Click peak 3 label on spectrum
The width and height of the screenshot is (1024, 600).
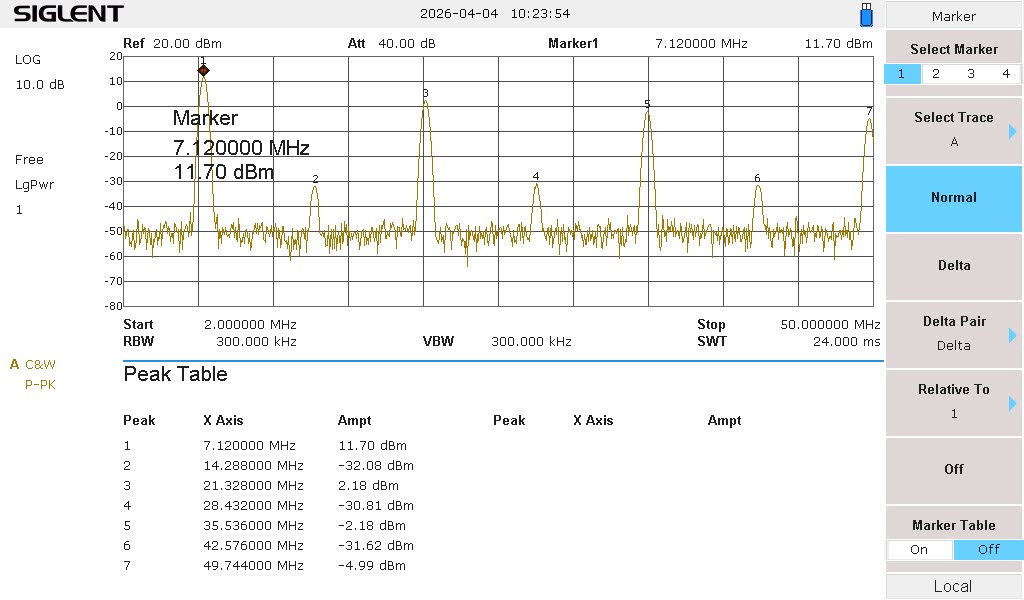(425, 93)
